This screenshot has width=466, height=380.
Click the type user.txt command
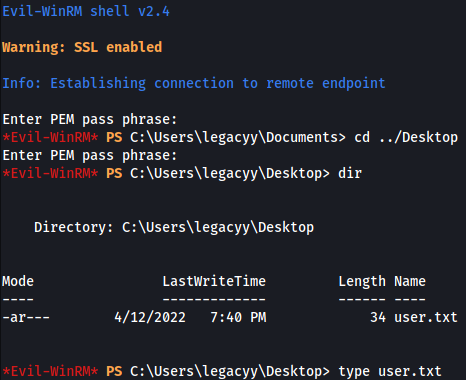pyautogui.click(x=390, y=372)
